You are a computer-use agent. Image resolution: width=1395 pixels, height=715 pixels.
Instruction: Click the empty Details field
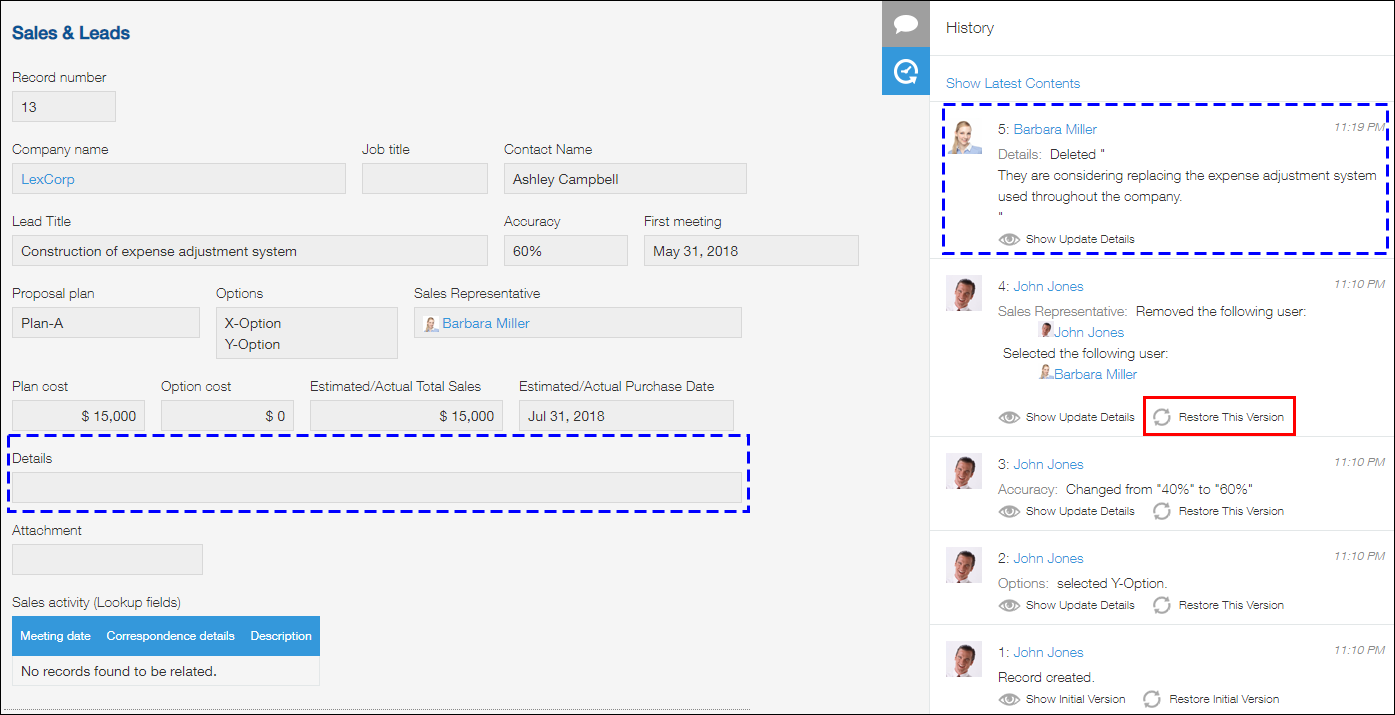[376, 487]
